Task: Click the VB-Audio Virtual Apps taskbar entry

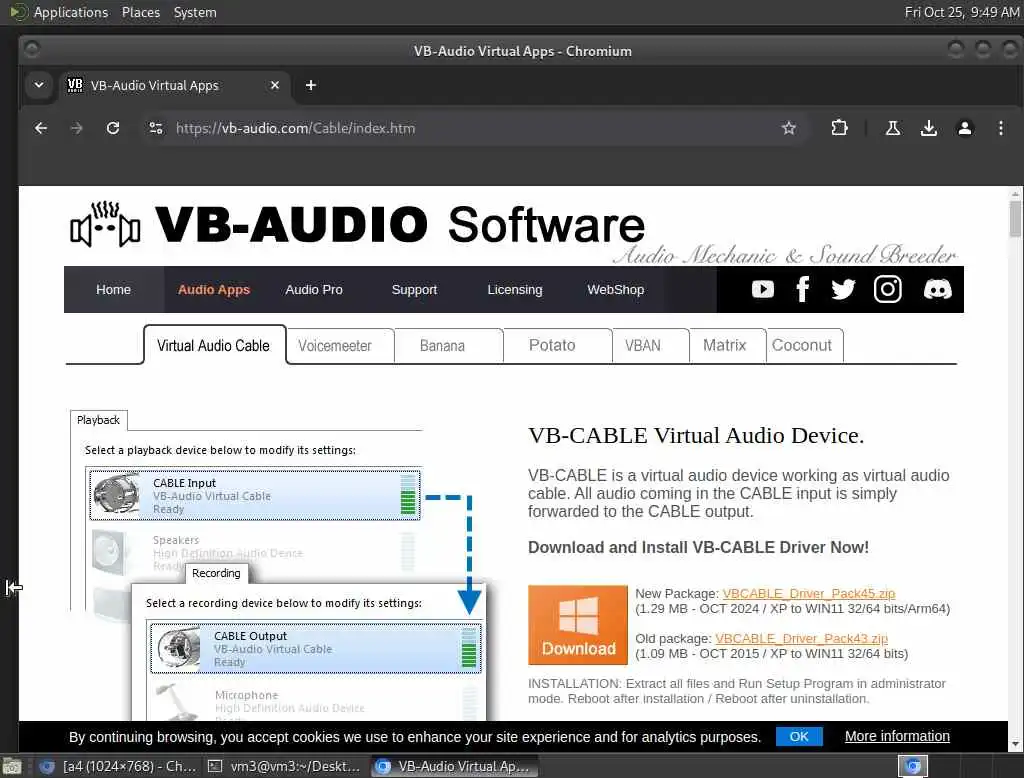Action: 455,766
